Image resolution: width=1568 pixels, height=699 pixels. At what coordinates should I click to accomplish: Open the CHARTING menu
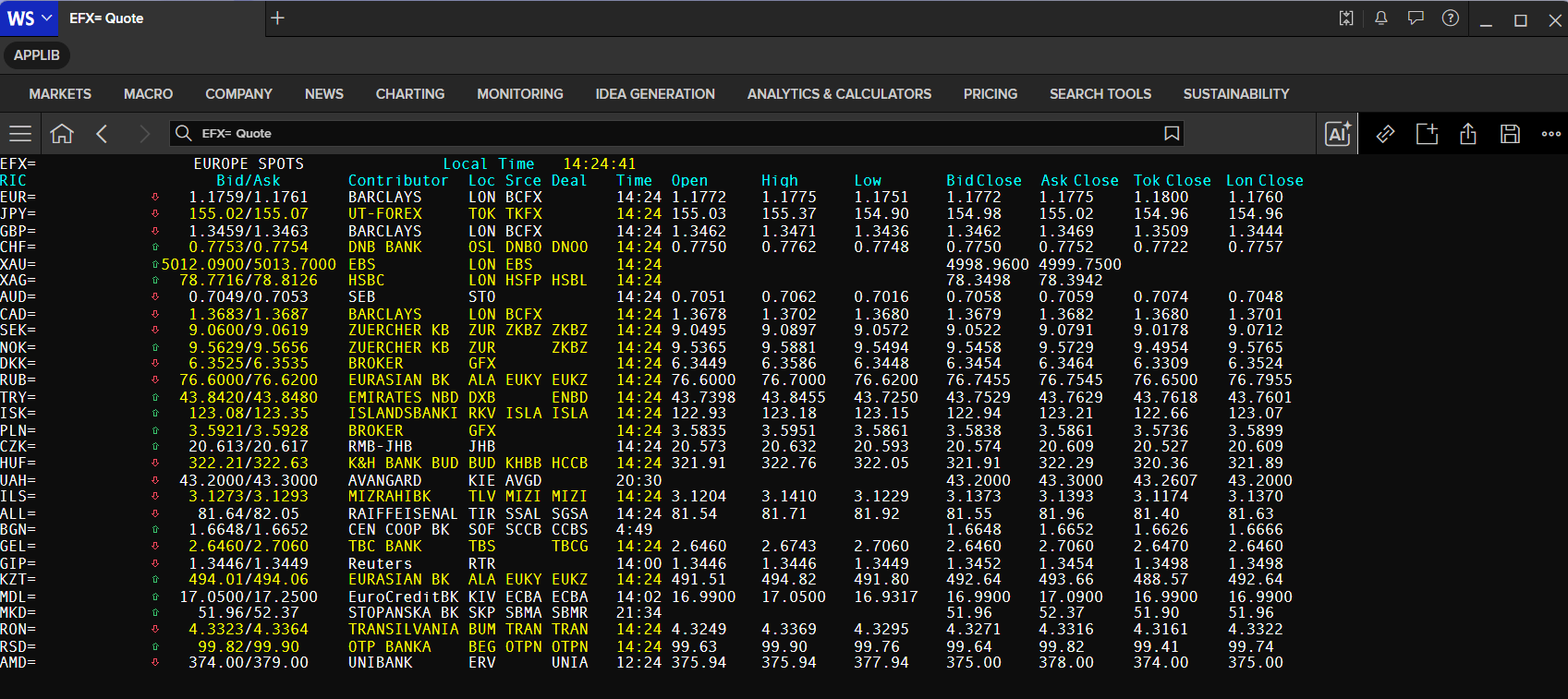click(x=410, y=94)
